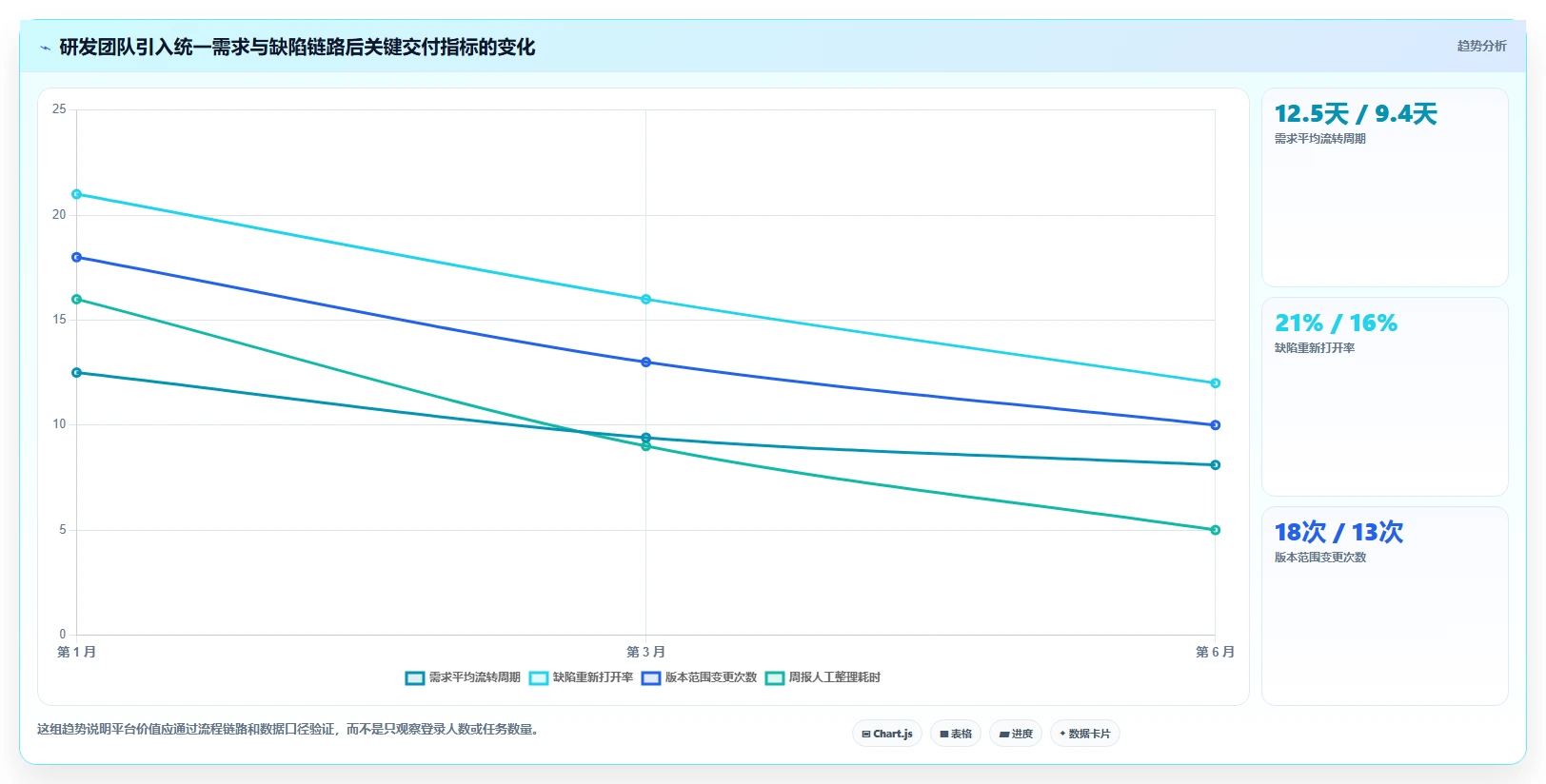
Task: Click the Chart.js tag
Action: click(x=887, y=734)
